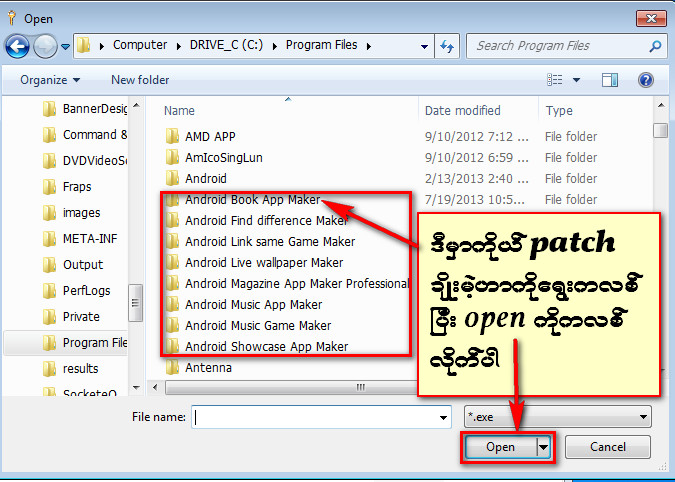
Task: Click file list scroll up arrow
Action: click(661, 105)
